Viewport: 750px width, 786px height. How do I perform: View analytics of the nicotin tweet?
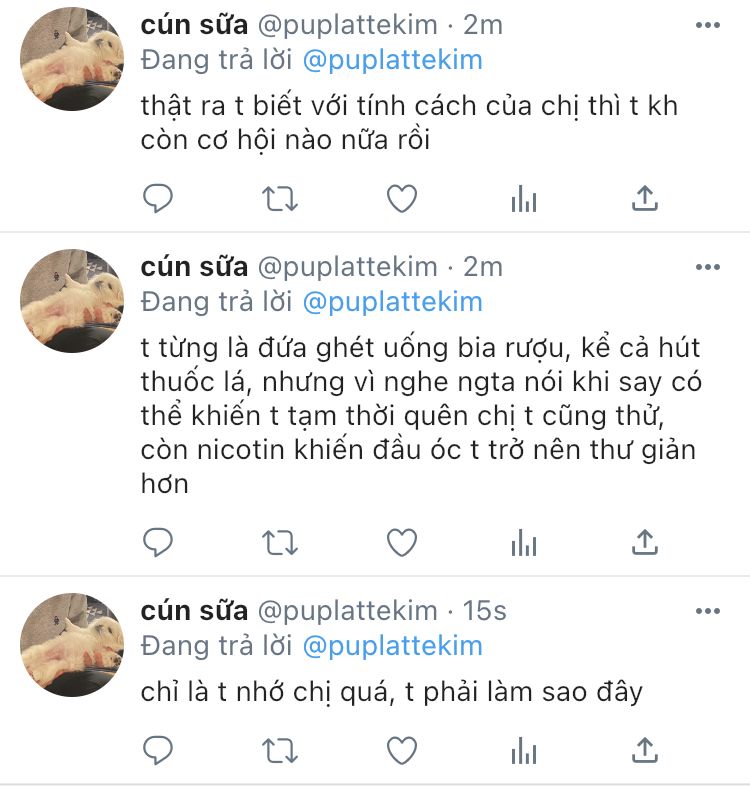524,542
